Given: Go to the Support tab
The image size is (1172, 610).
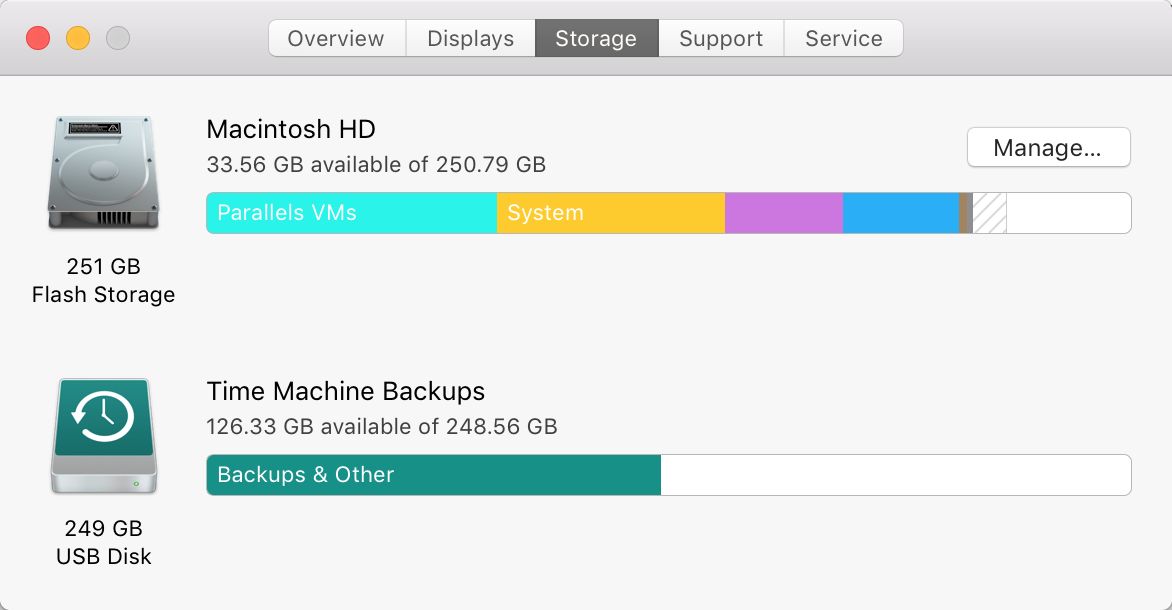Looking at the screenshot, I should pos(721,38).
